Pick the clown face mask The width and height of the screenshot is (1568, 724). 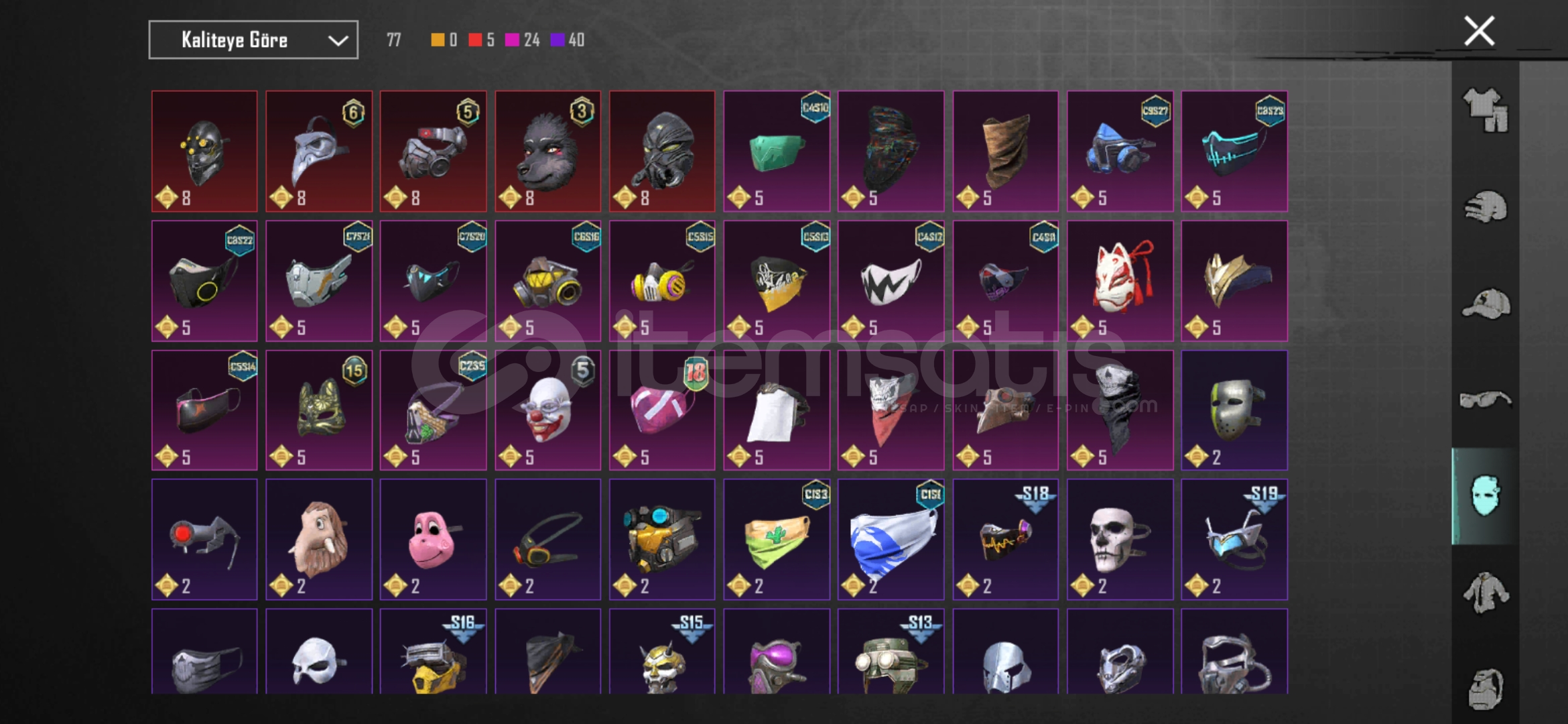coord(548,410)
